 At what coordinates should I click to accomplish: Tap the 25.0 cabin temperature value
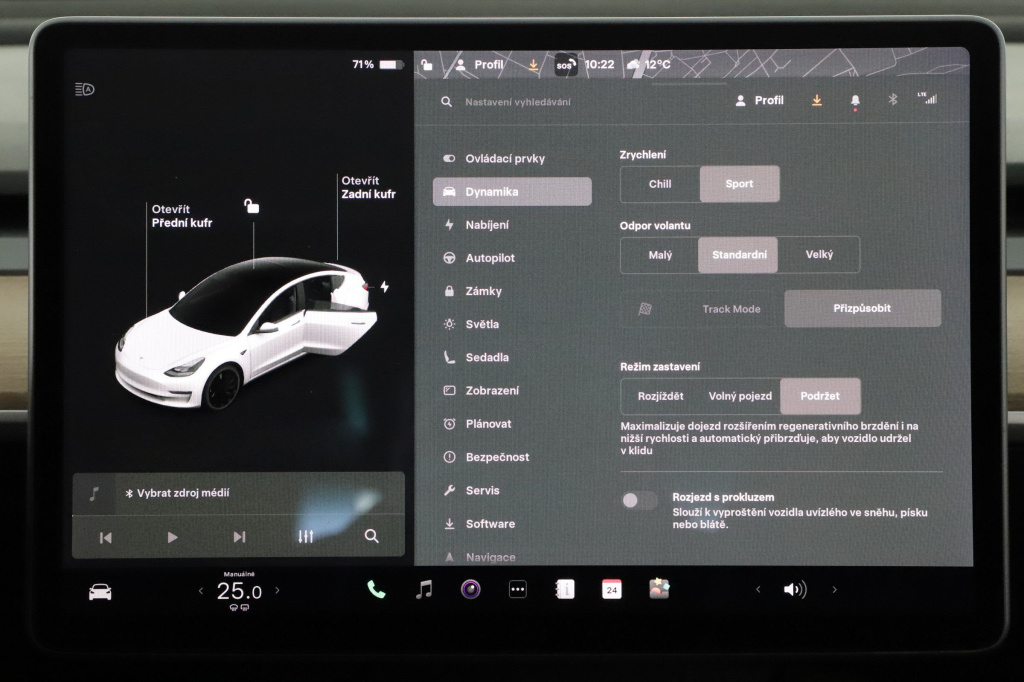coord(239,591)
